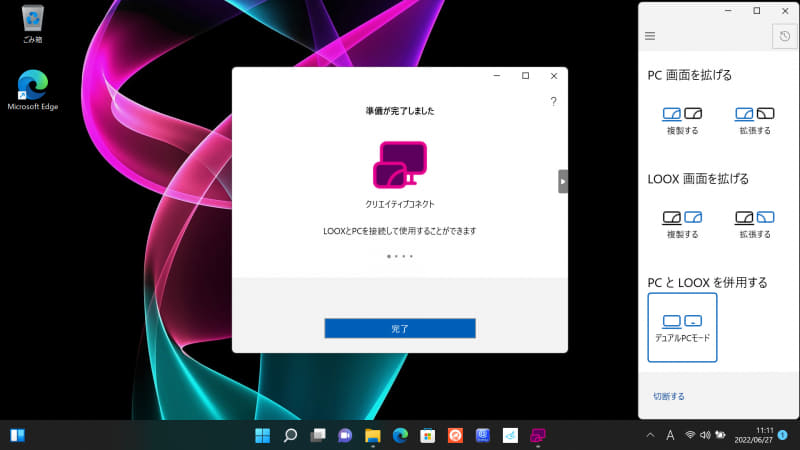Launch Edge from the taskbar
Image resolution: width=800 pixels, height=450 pixels.
(x=401, y=435)
